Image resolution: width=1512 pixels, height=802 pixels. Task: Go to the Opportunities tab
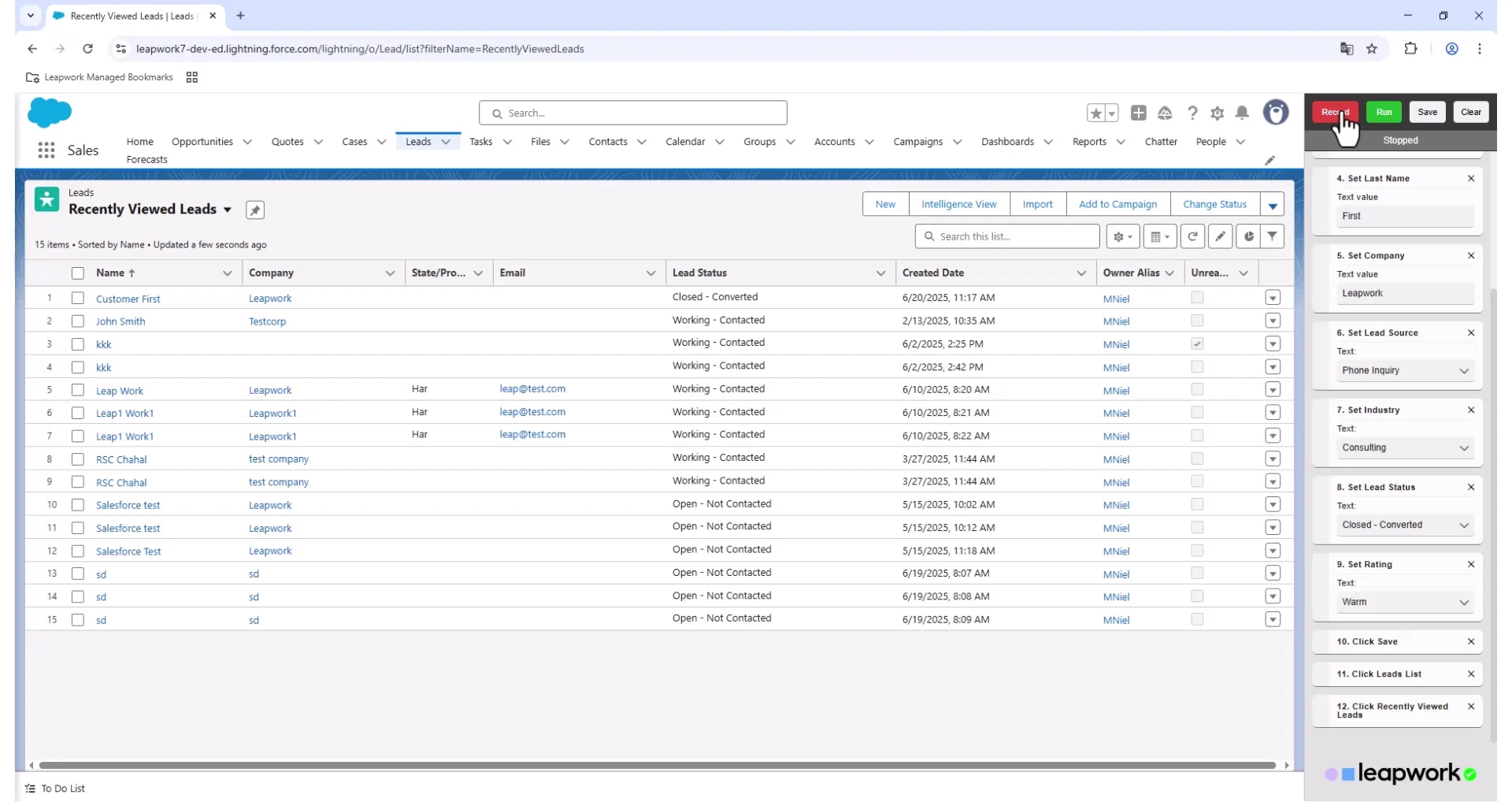[202, 142]
